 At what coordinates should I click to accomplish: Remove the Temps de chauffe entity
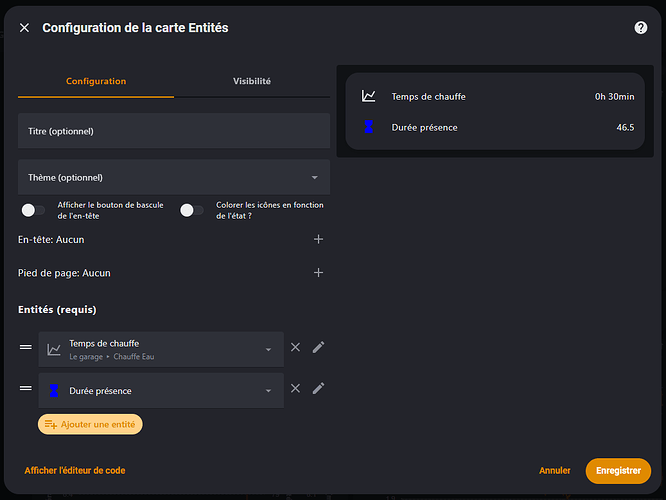coord(295,347)
